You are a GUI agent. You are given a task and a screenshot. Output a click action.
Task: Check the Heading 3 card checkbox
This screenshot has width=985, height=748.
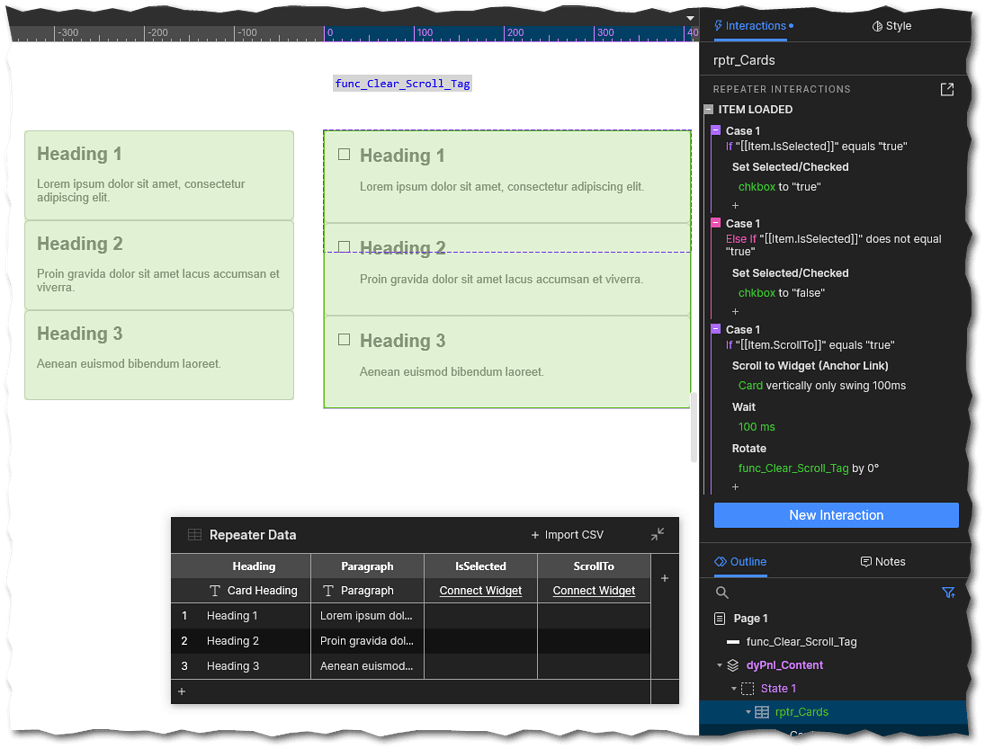pyautogui.click(x=344, y=340)
